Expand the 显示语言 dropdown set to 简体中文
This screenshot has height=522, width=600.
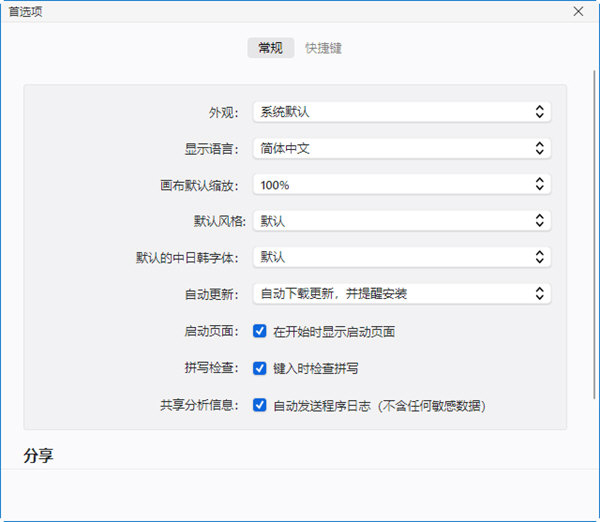click(x=400, y=148)
